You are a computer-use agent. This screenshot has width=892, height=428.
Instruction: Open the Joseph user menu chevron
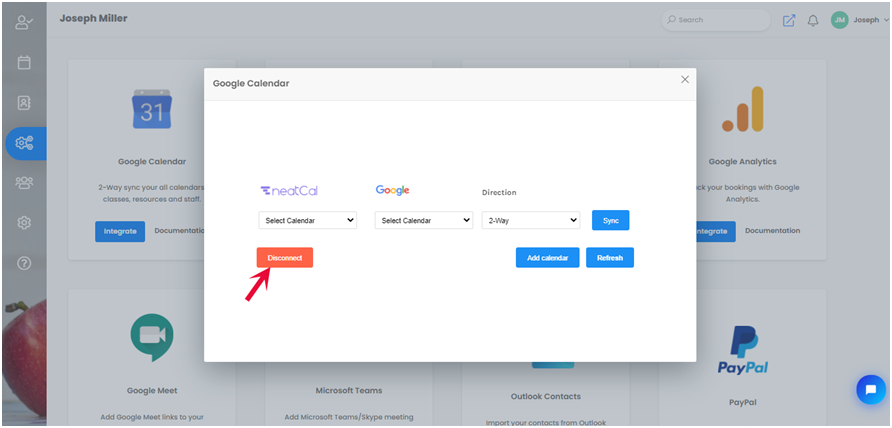[888, 20]
